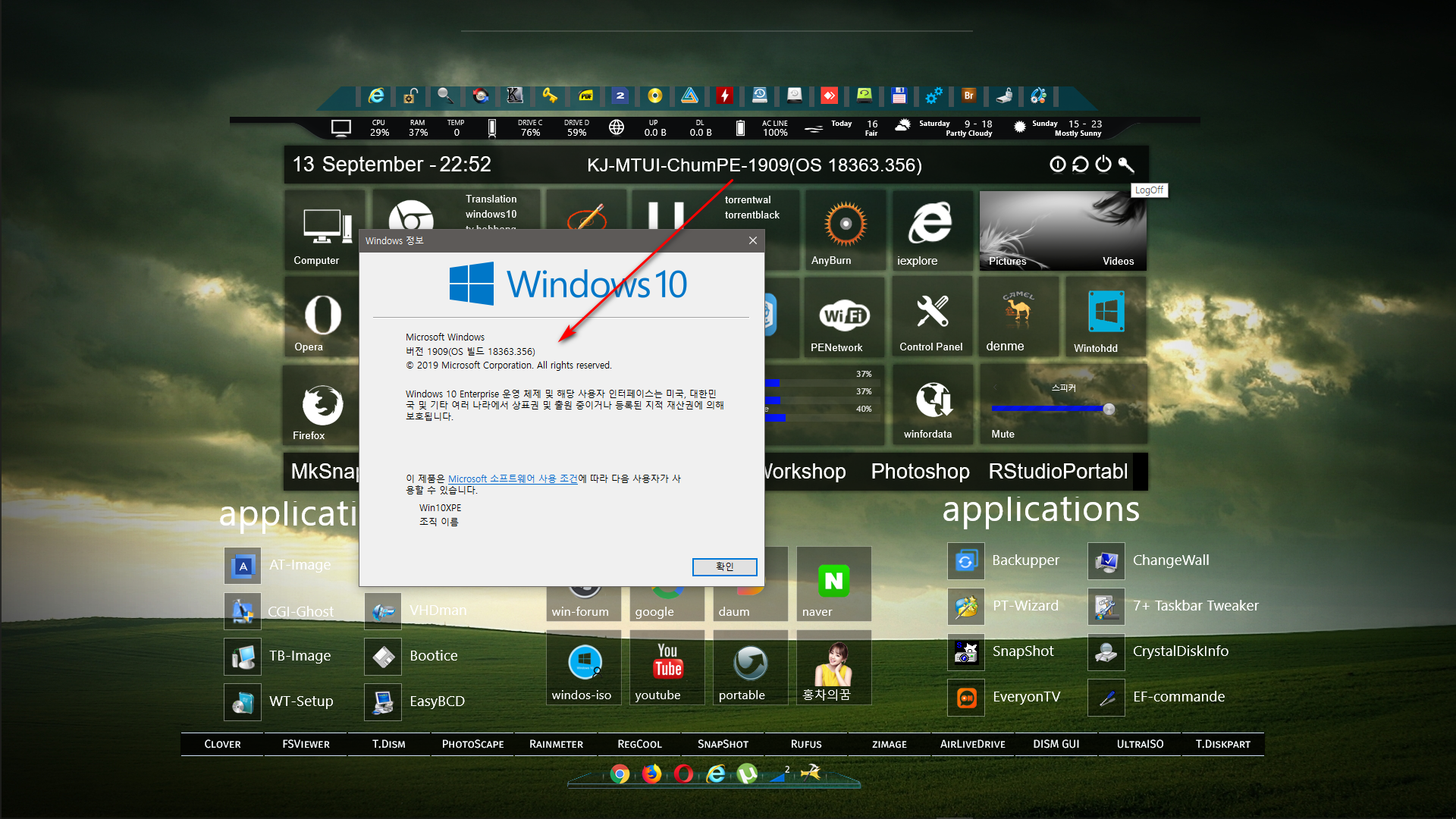The image size is (1456, 819).
Task: Click the padlock icon in top launcher
Action: click(x=410, y=96)
